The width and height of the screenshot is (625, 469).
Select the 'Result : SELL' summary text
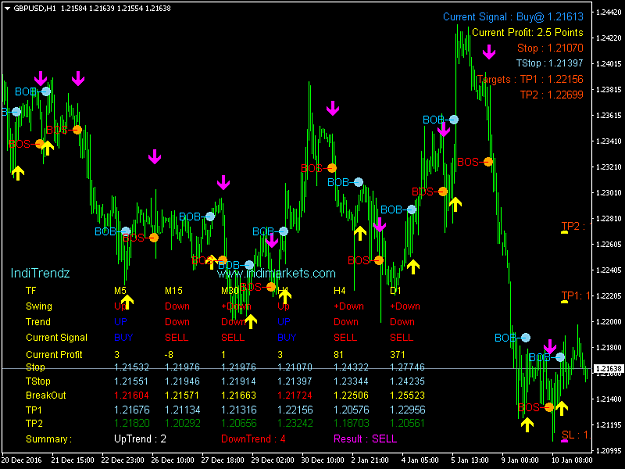point(365,439)
